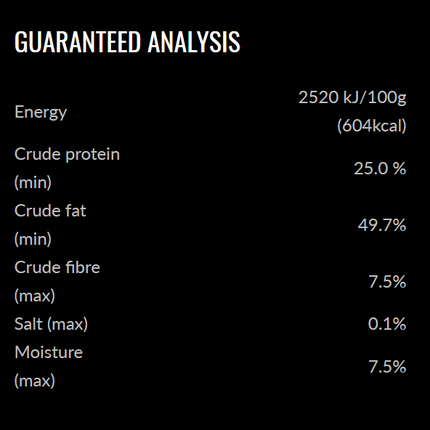Select the Salt (max) label

click(51, 324)
